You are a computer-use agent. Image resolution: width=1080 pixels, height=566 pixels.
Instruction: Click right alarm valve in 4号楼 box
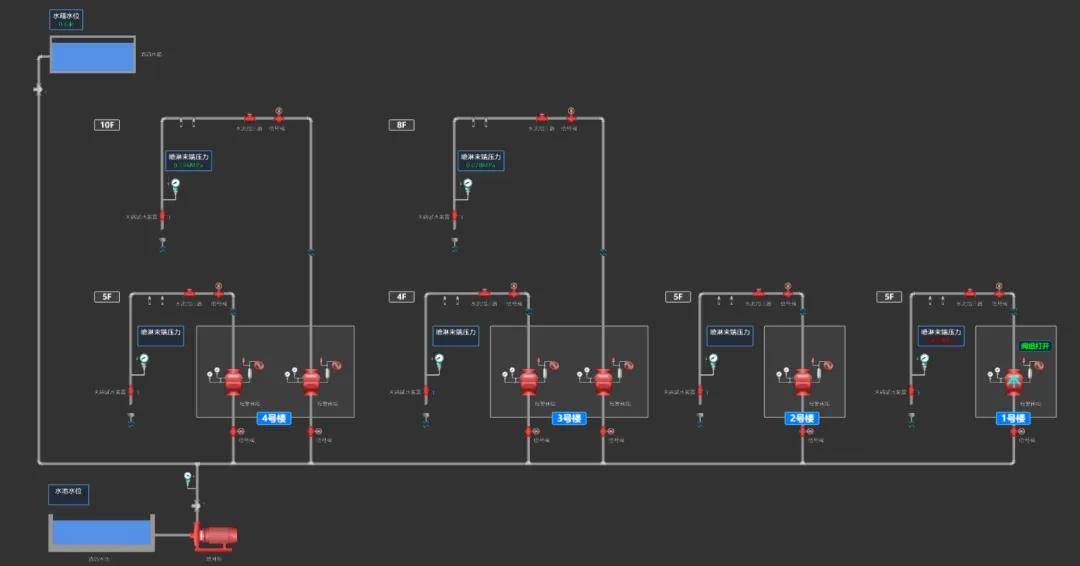[311, 380]
